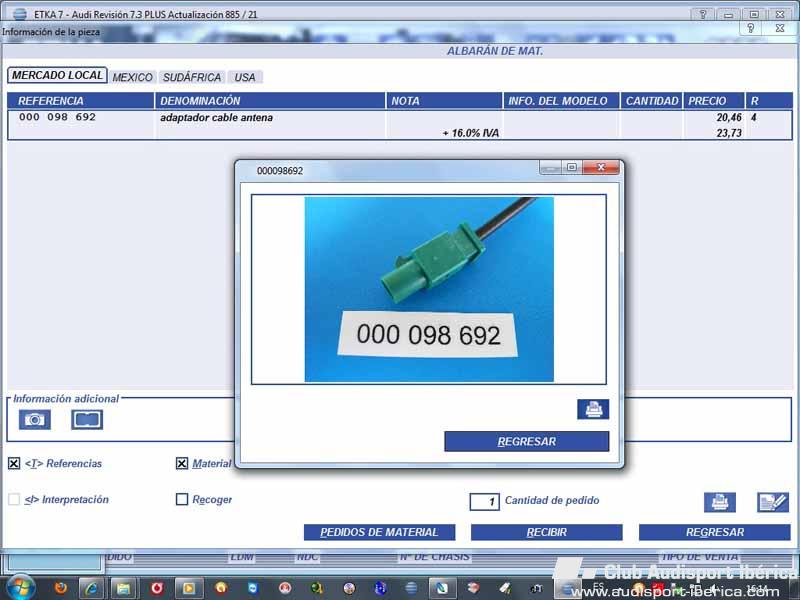Screen dimensions: 800x600
Task: Open the USA market tab
Action: [245, 77]
